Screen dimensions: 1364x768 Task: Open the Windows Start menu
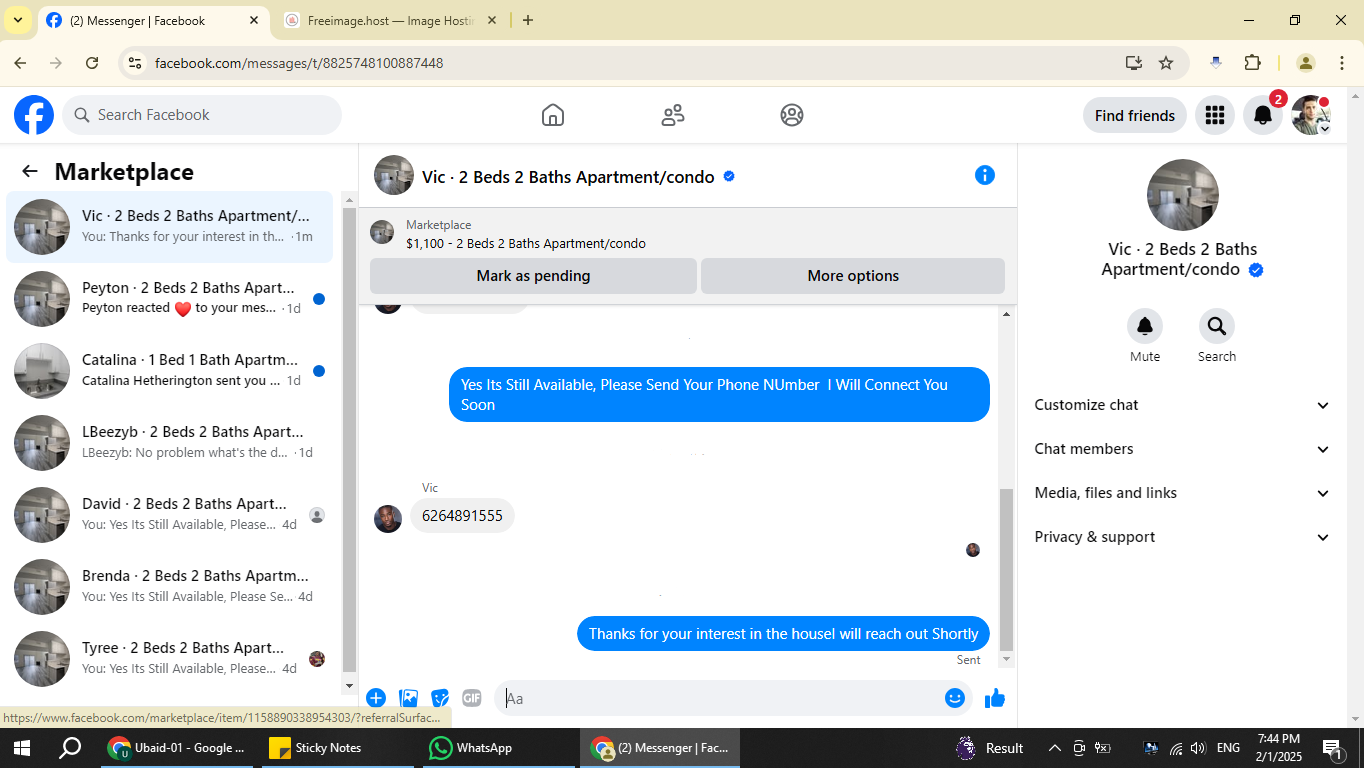[x=22, y=748]
